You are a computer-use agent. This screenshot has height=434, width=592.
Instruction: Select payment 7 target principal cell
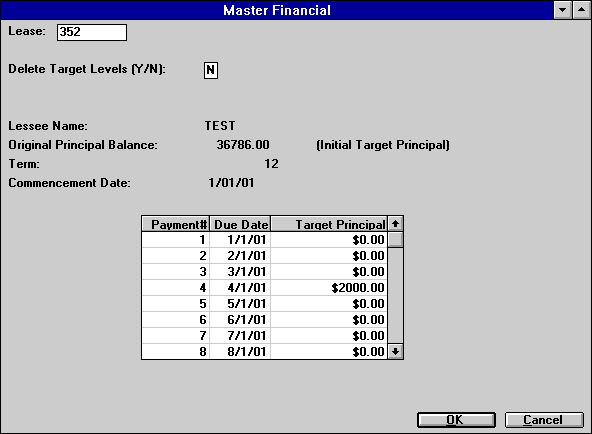tap(329, 336)
